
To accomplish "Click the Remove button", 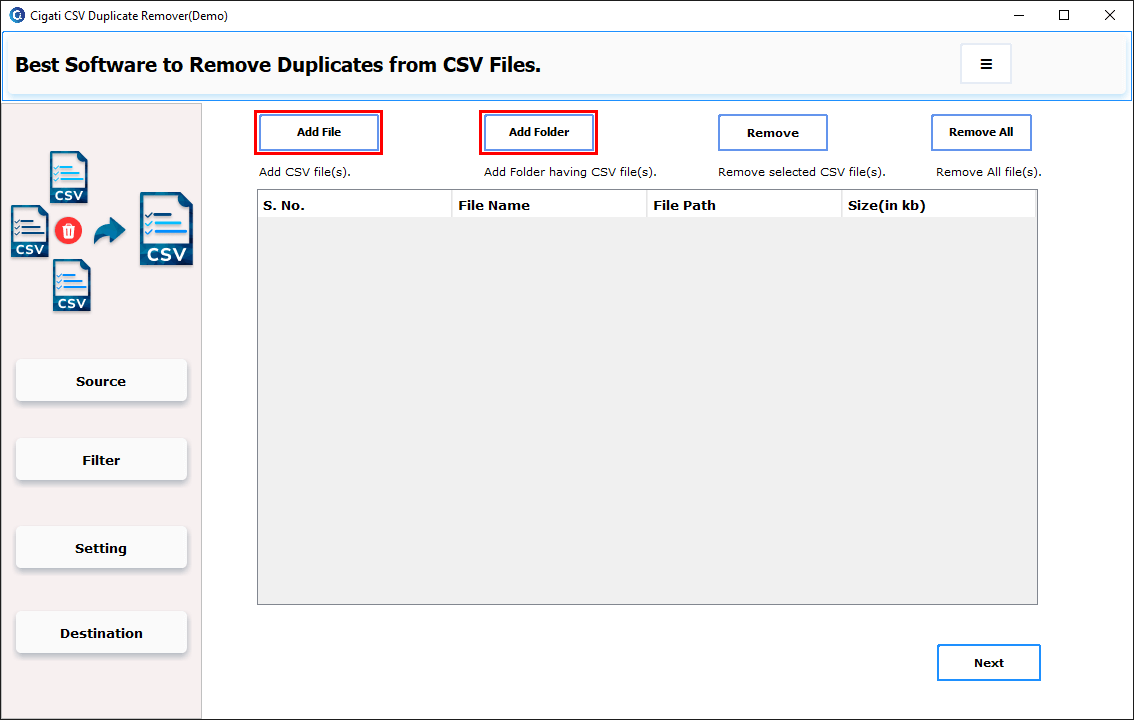I will click(772, 133).
